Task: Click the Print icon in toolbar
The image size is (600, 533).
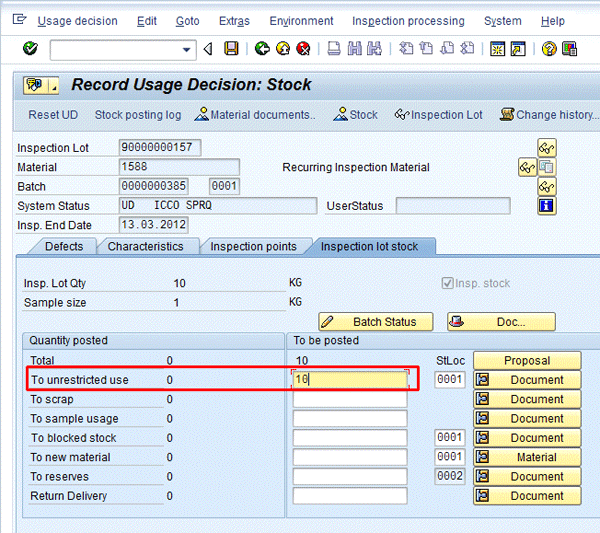Action: click(334, 49)
